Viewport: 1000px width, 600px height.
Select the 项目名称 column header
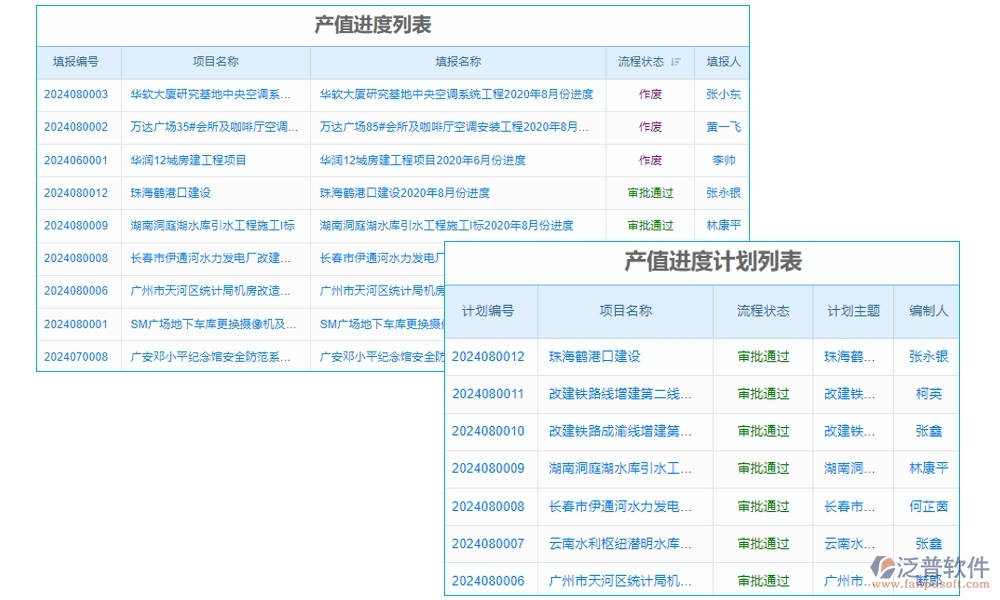coord(213,61)
